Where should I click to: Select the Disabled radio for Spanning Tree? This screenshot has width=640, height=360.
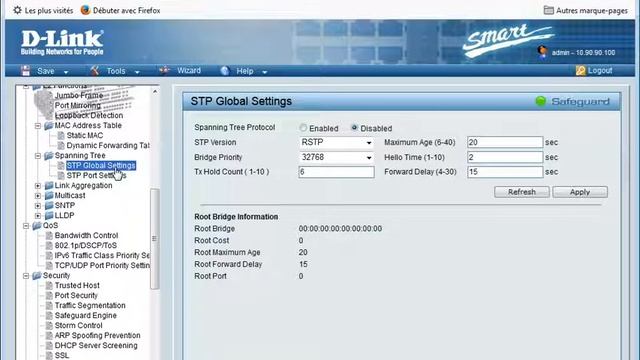354,128
